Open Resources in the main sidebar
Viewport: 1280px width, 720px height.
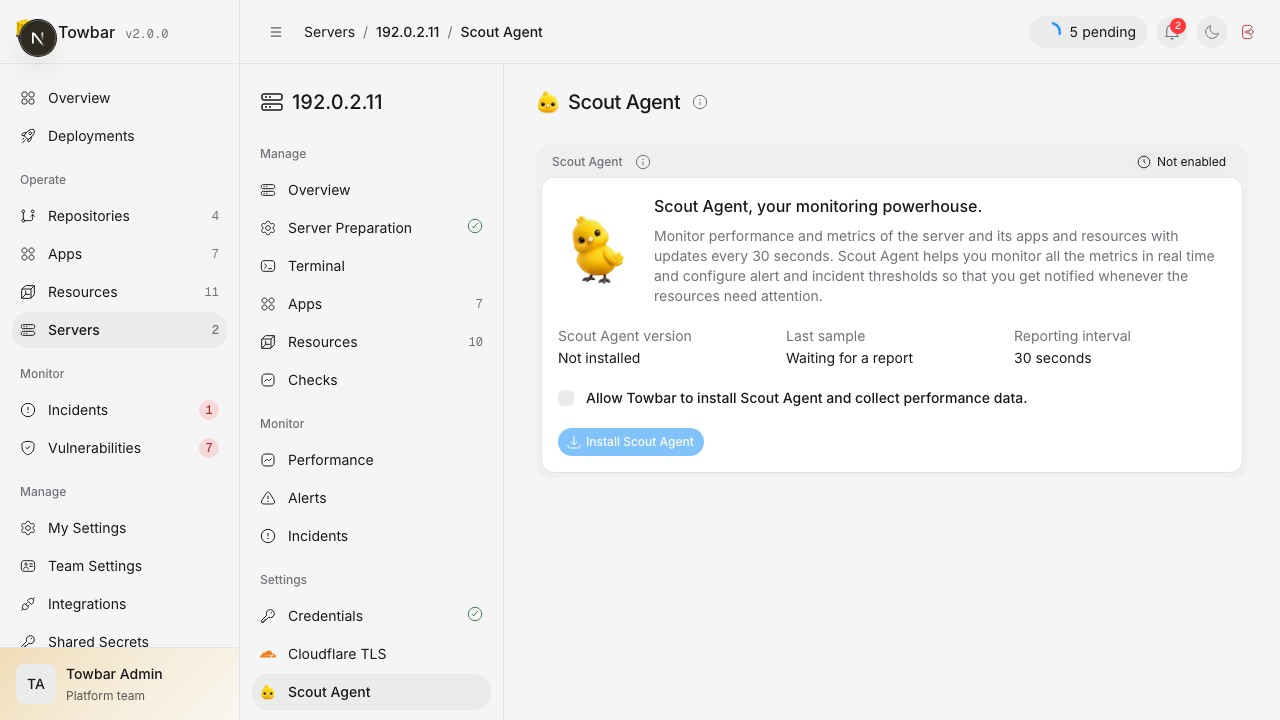coord(119,292)
